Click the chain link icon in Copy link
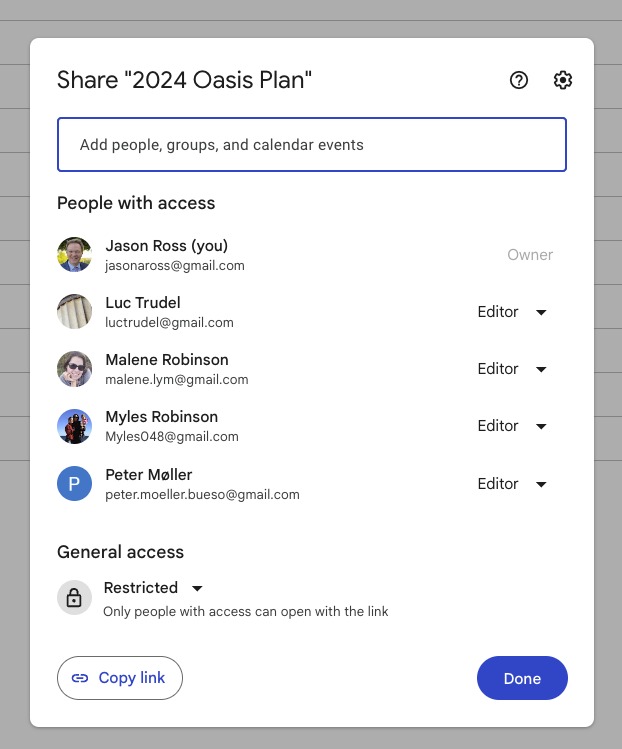The width and height of the screenshot is (622, 749). (80, 678)
